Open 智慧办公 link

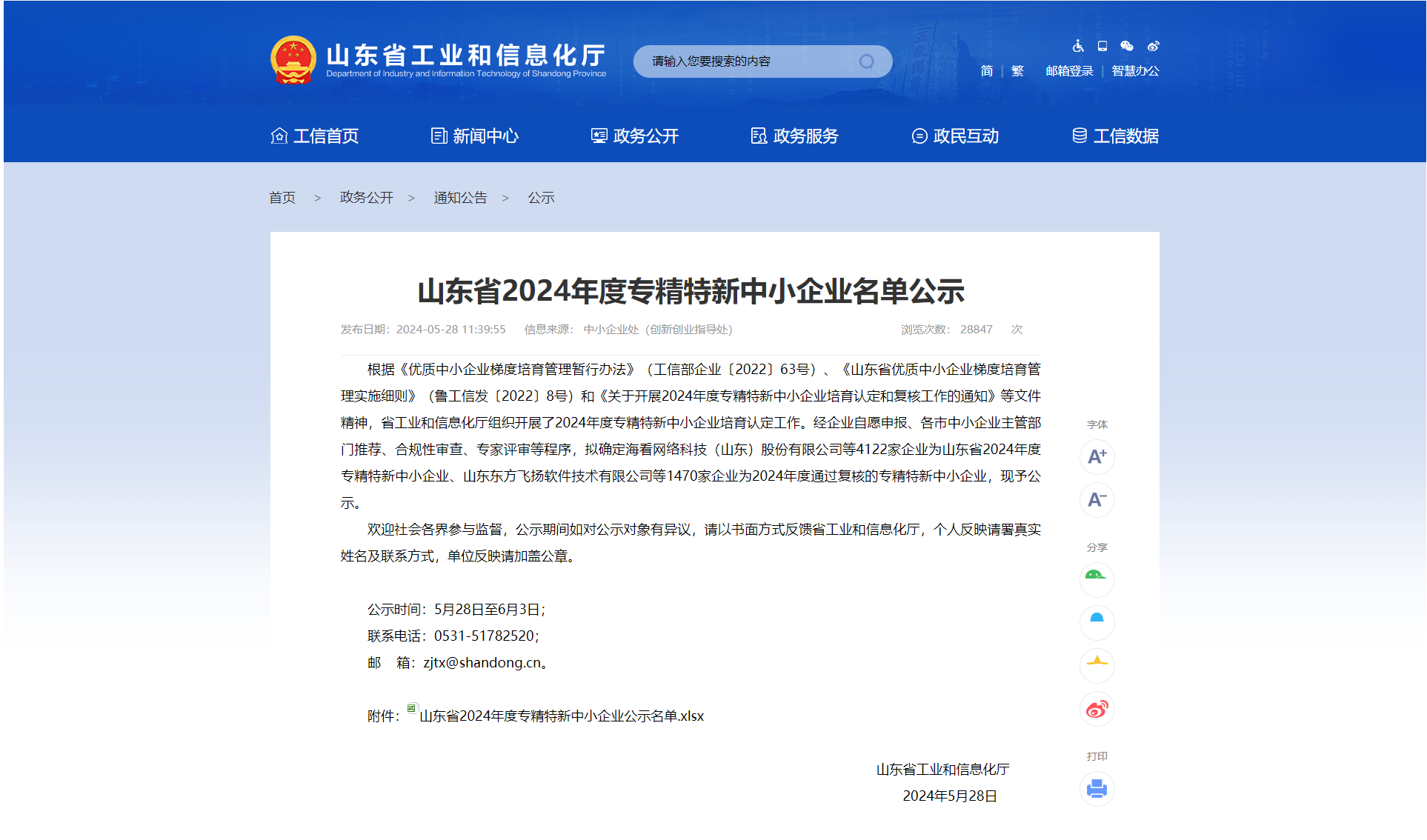pyautogui.click(x=1135, y=71)
